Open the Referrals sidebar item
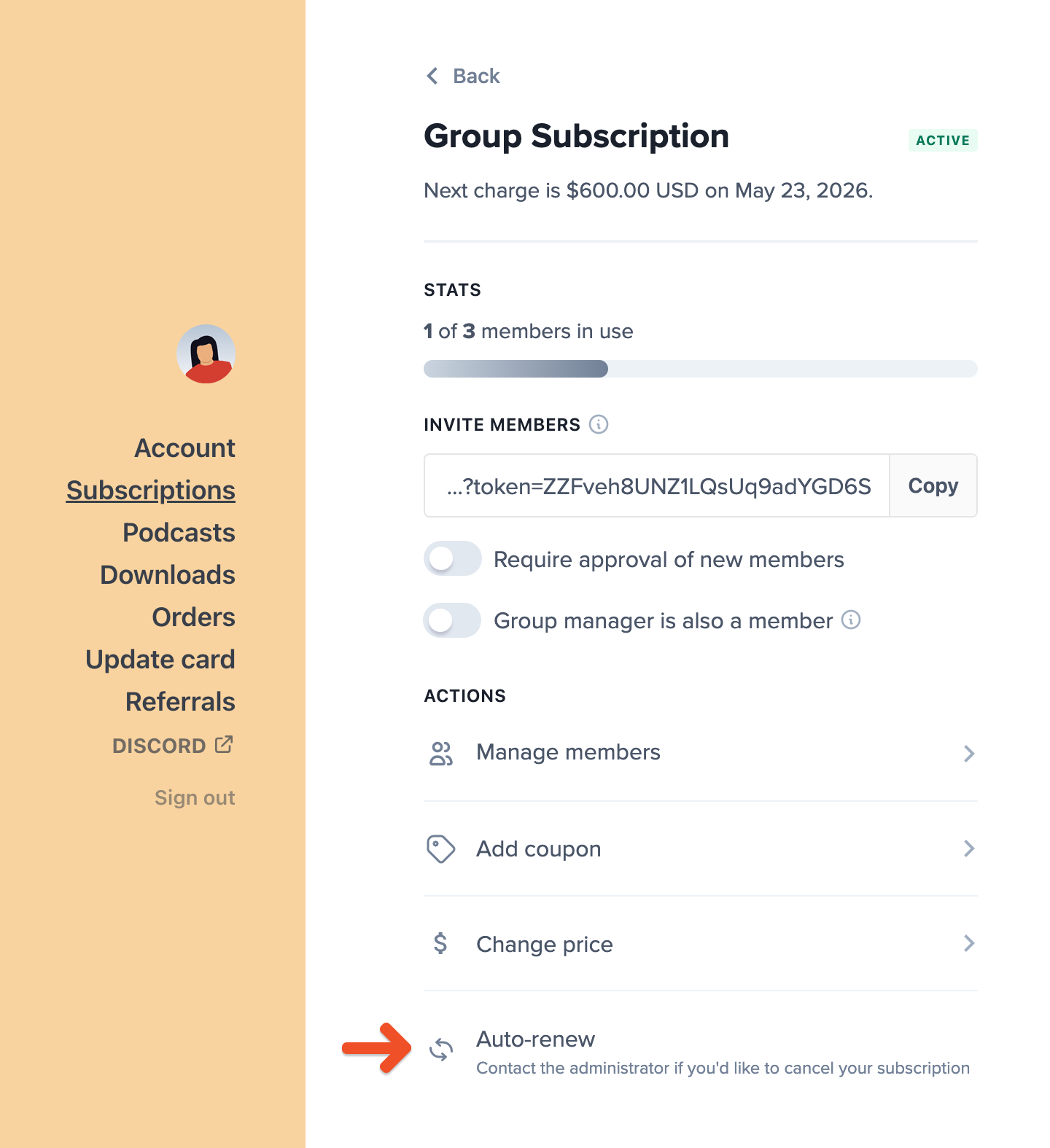The image size is (1050, 1148). click(x=180, y=702)
